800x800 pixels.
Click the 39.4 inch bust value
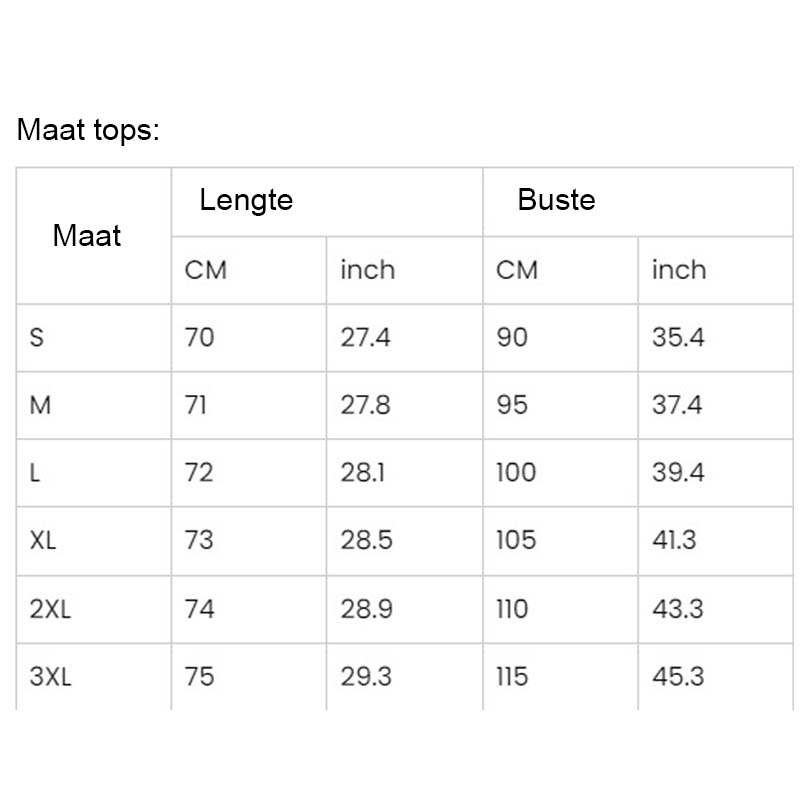(x=678, y=473)
